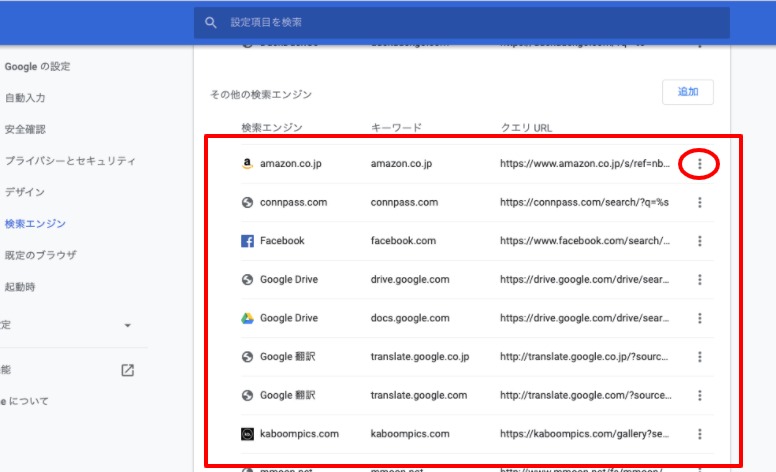Open more actions for drive.google.com row
776x472 pixels.
click(x=700, y=280)
